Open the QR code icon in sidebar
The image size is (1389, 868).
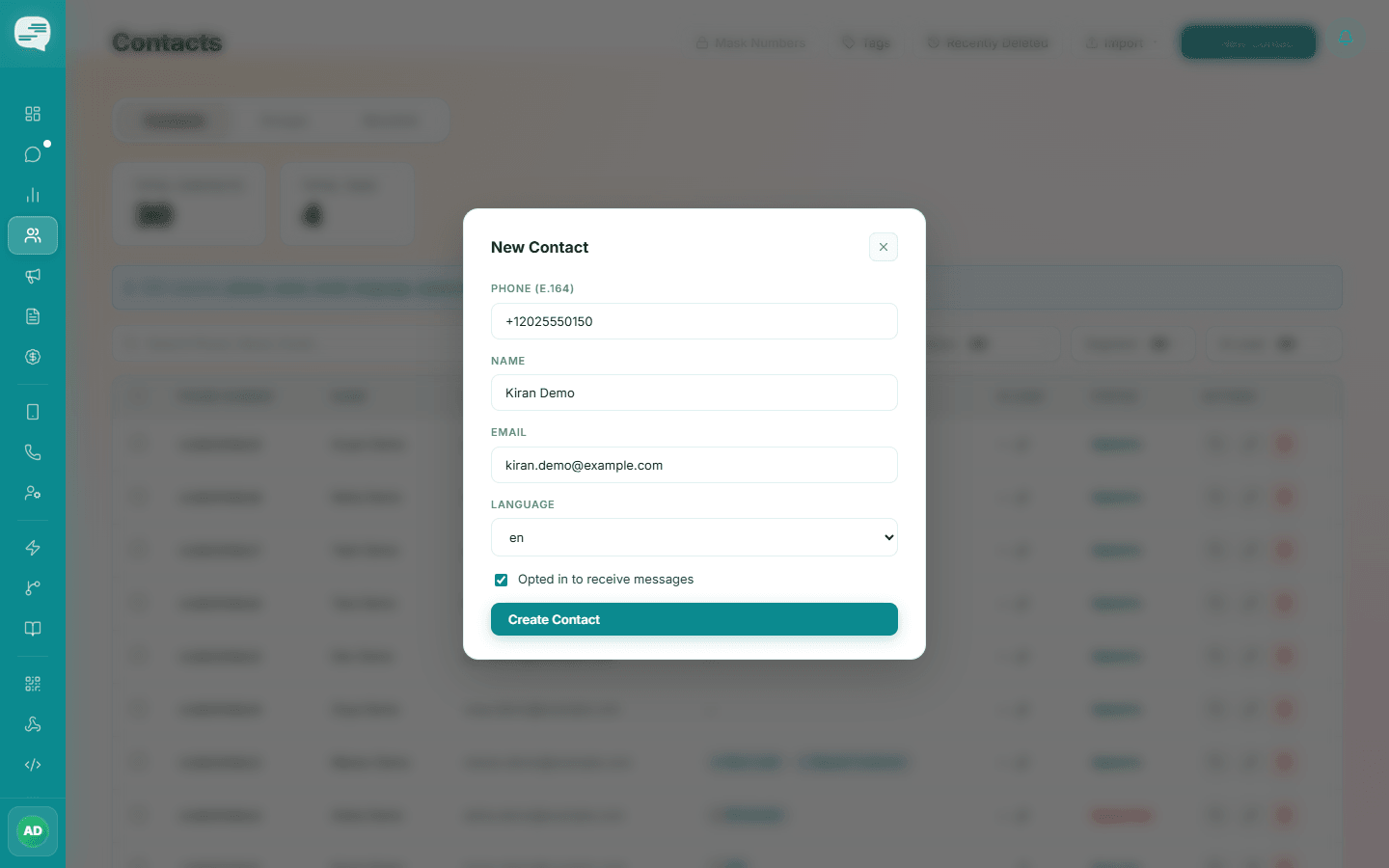pos(33,684)
